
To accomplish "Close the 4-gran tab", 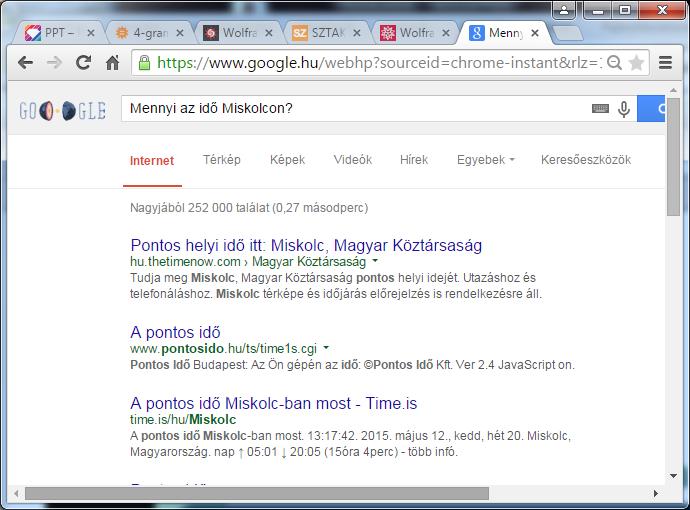I will (180, 33).
